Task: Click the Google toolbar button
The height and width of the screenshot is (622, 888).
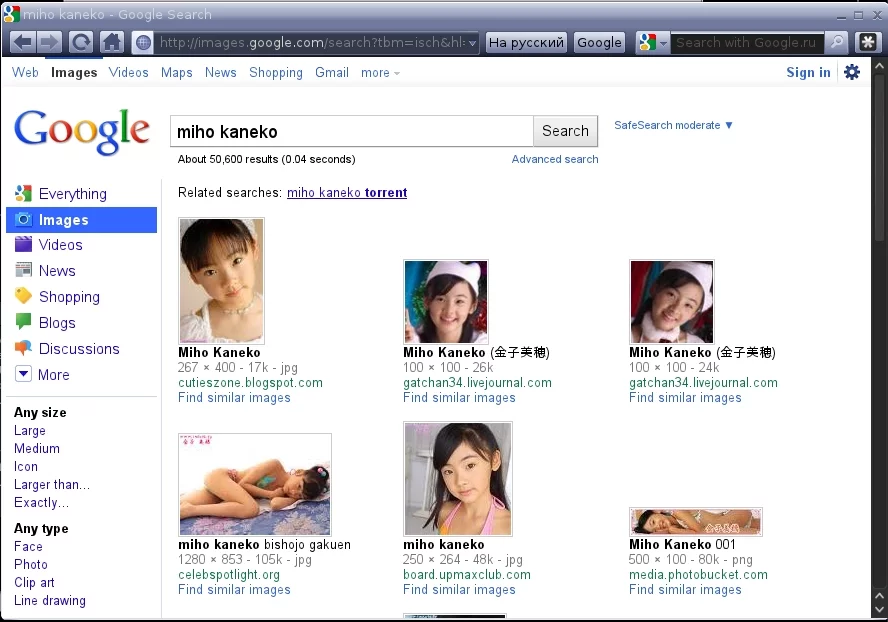Action: (599, 42)
